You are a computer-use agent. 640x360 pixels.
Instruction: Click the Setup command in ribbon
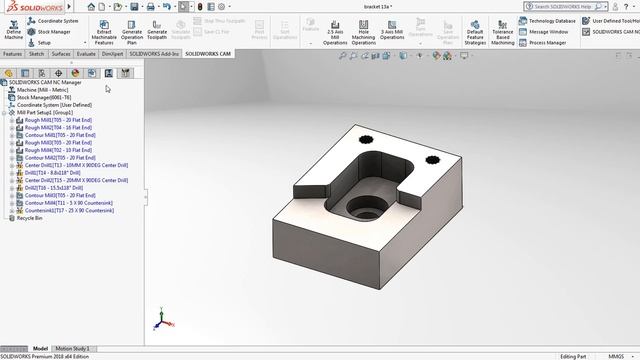[39, 42]
